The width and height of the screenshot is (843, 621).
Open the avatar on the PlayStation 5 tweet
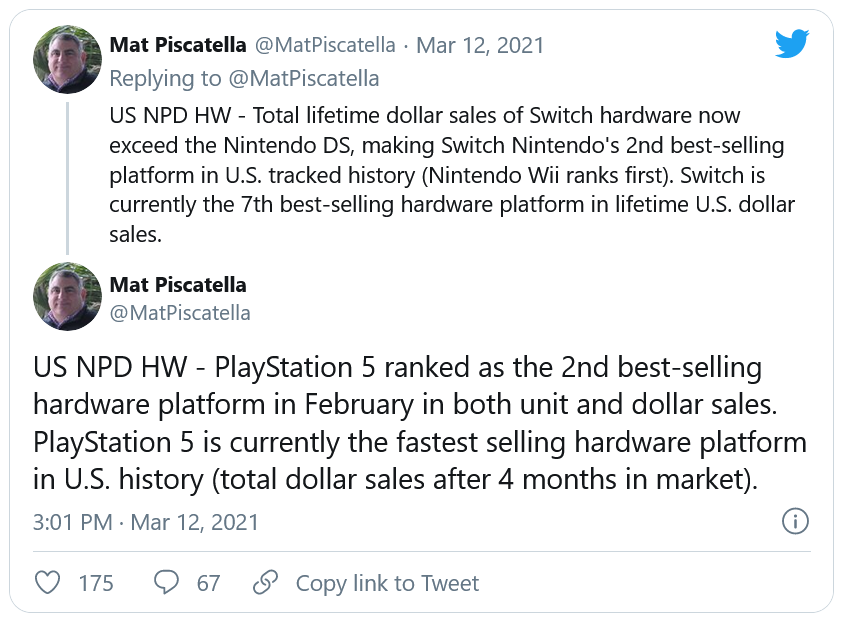coord(68,296)
